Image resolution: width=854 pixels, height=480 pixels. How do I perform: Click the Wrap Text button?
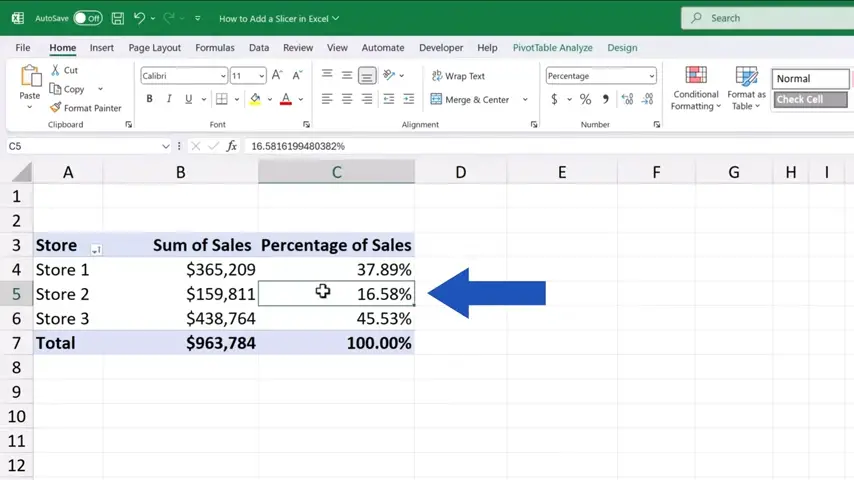[x=458, y=76]
